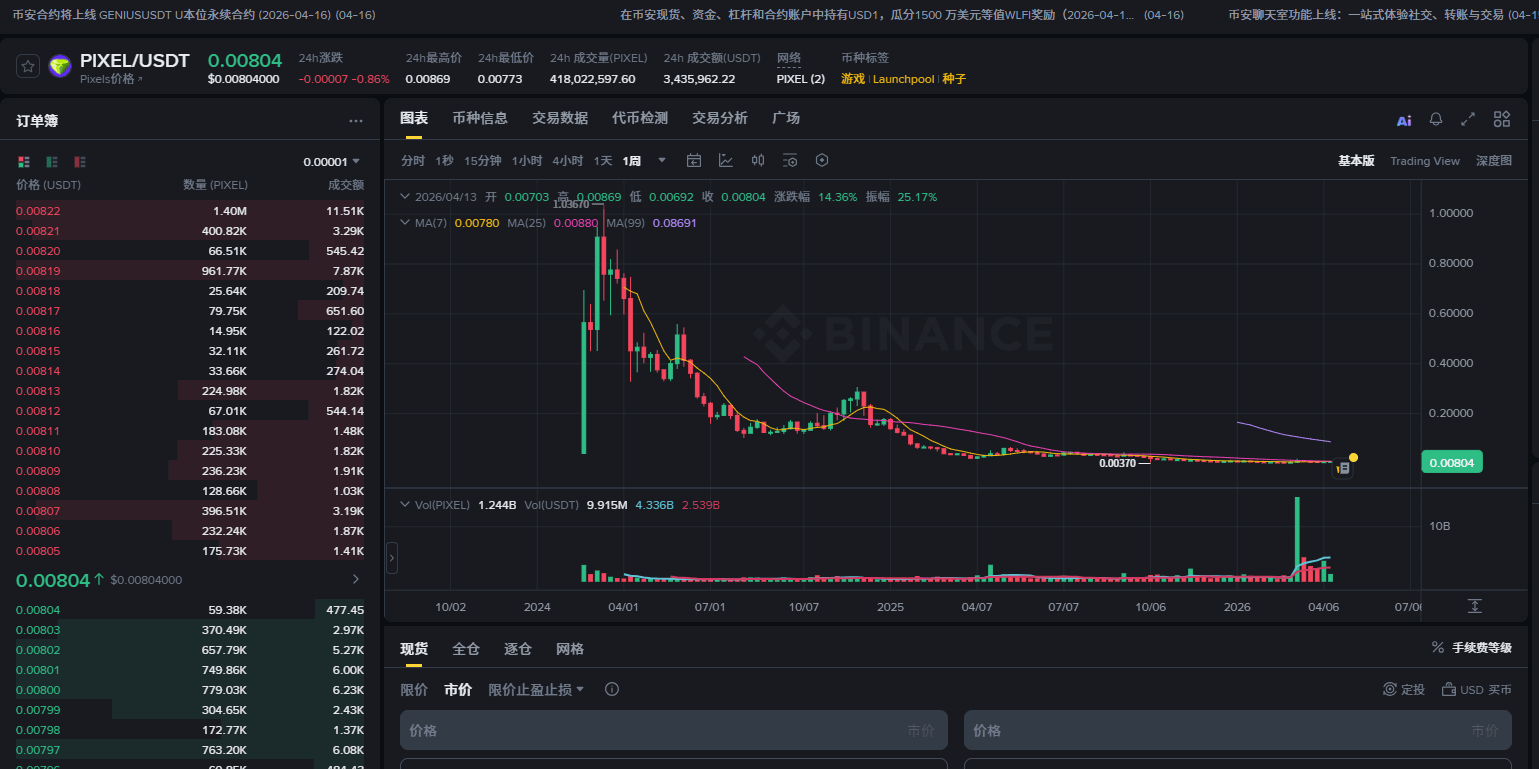The width and height of the screenshot is (1539, 769).
Task: Select the 4小时 chart interval
Action: [567, 160]
